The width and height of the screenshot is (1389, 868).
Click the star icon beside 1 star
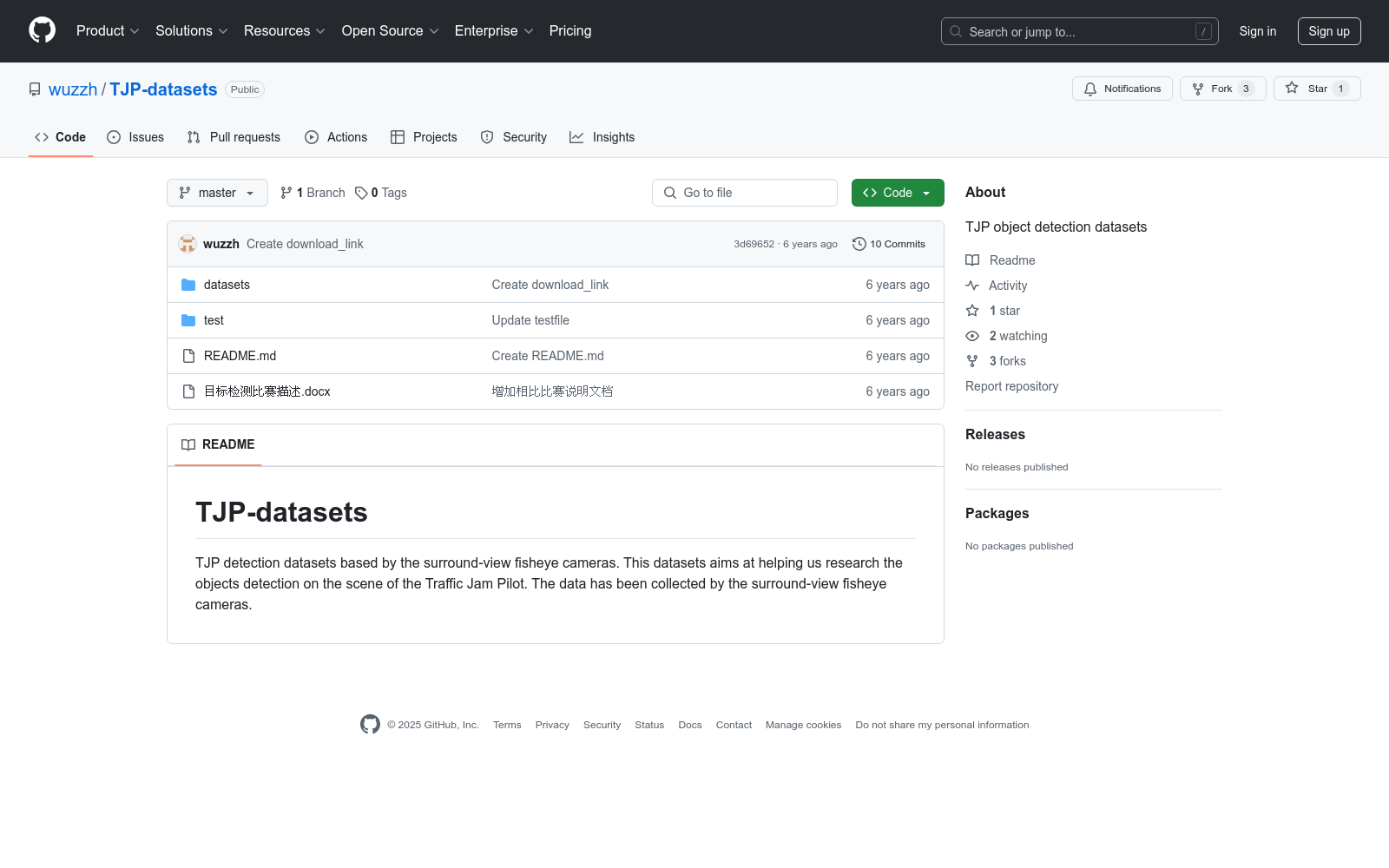(972, 311)
